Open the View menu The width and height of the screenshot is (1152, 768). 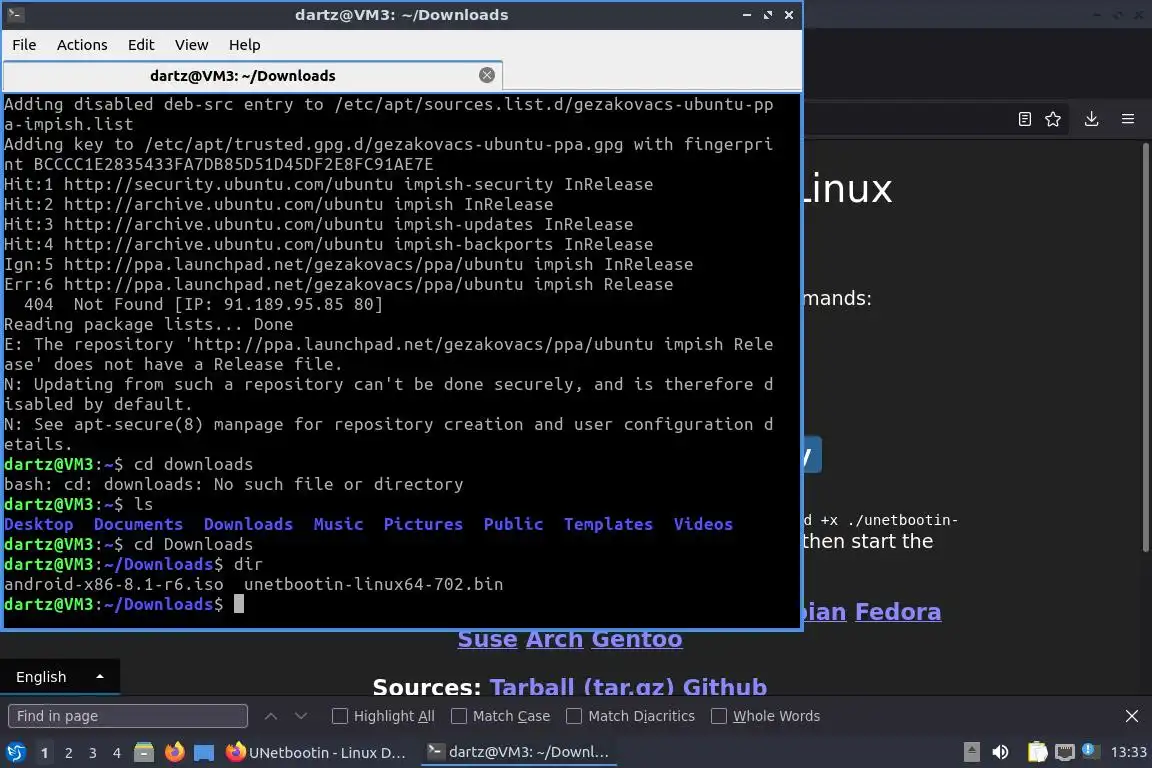(191, 45)
